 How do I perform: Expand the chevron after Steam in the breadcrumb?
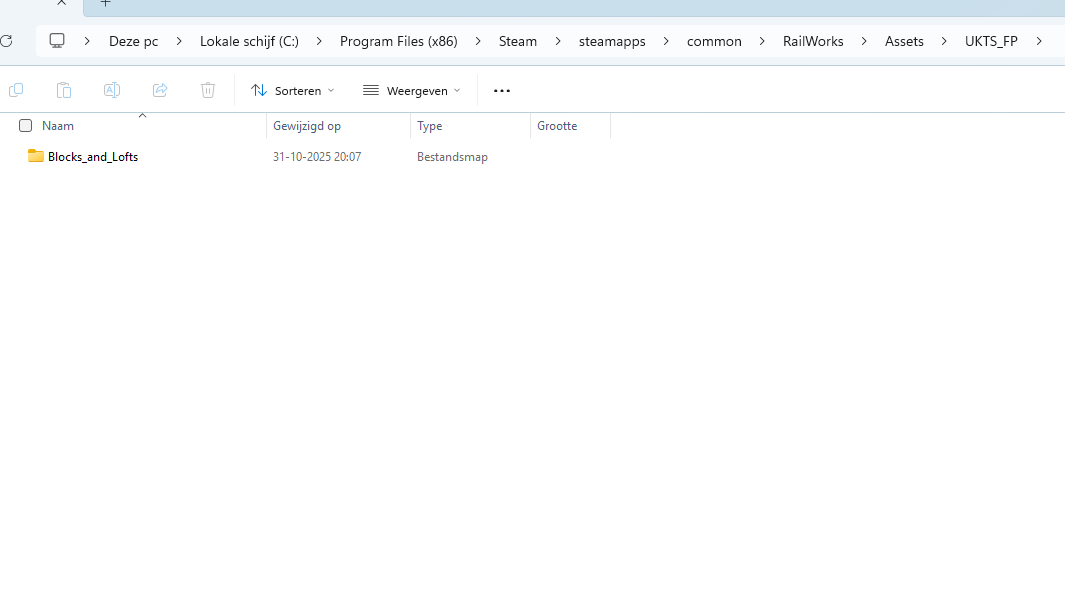(x=558, y=41)
